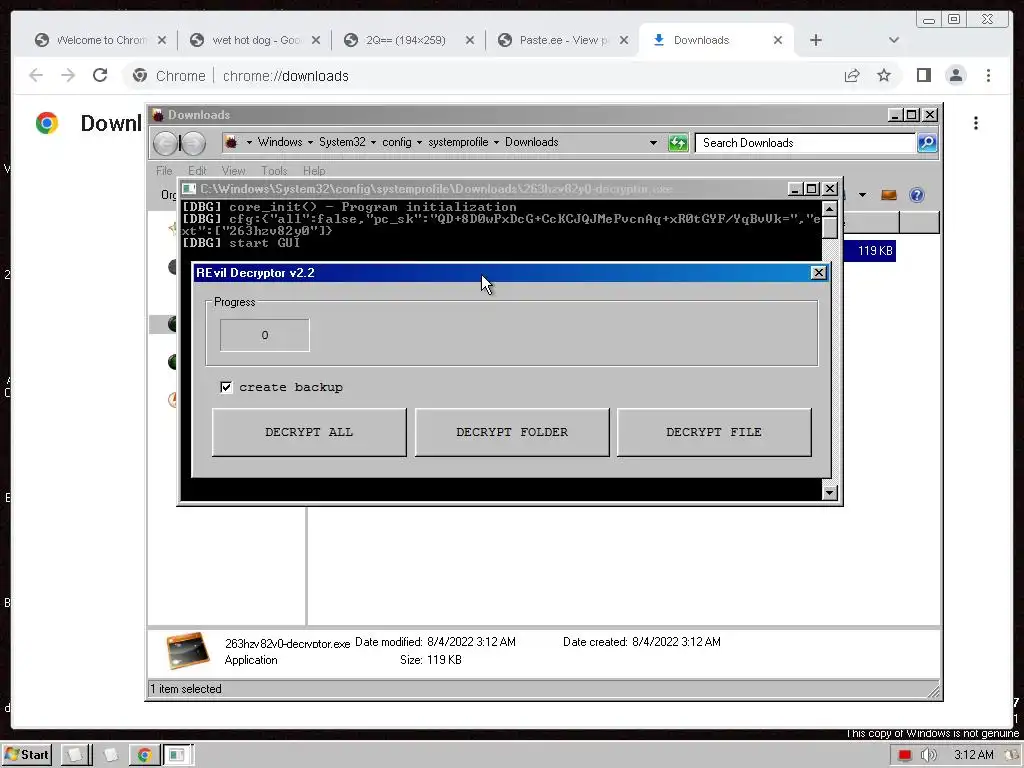The height and width of the screenshot is (768, 1024).
Task: Open Downloads page more actions menu
Action: [976, 123]
